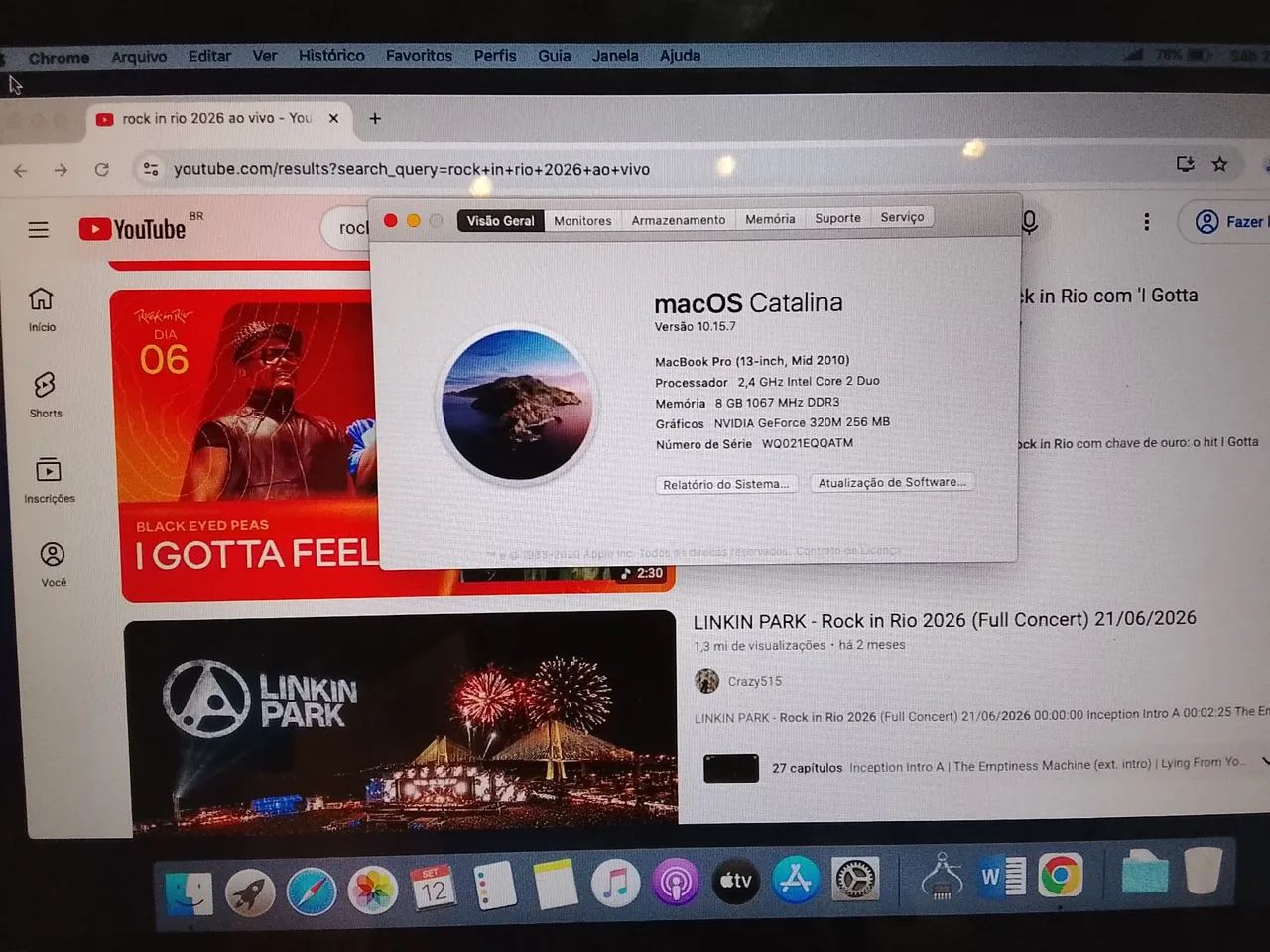The height and width of the screenshot is (952, 1270).
Task: Go back with Chrome's back arrow
Action: 21,171
